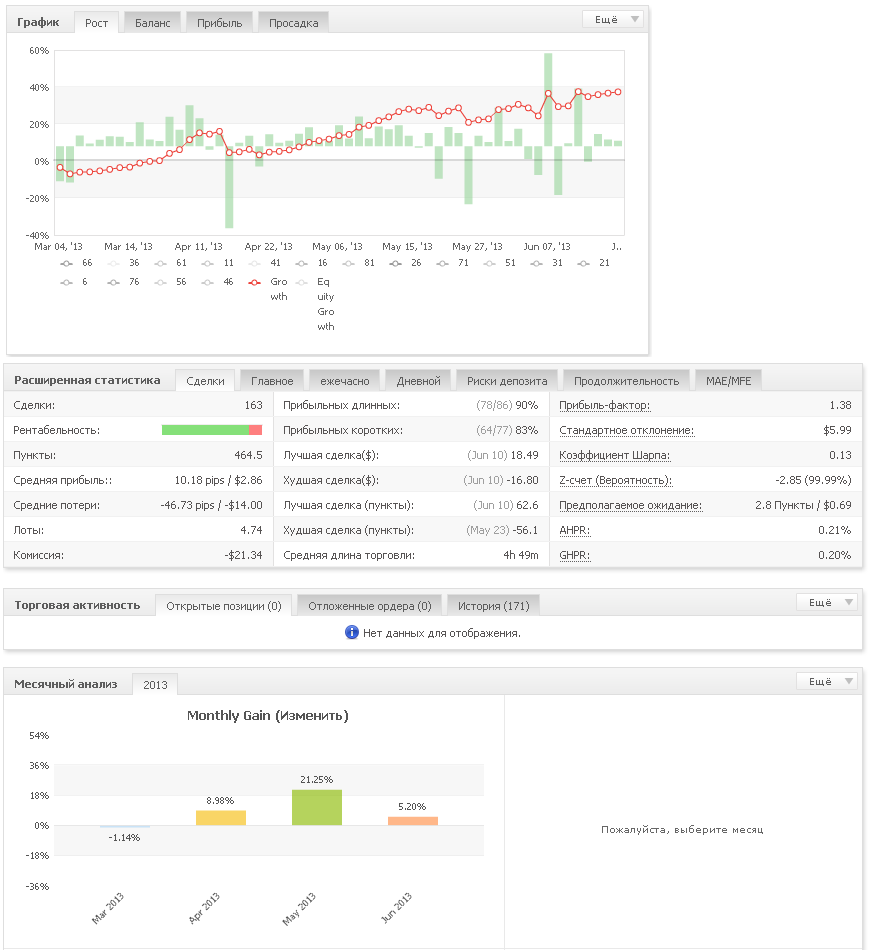Viewport: 869px width, 950px height.
Task: Click the 21.25% bar label
Action: click(316, 780)
